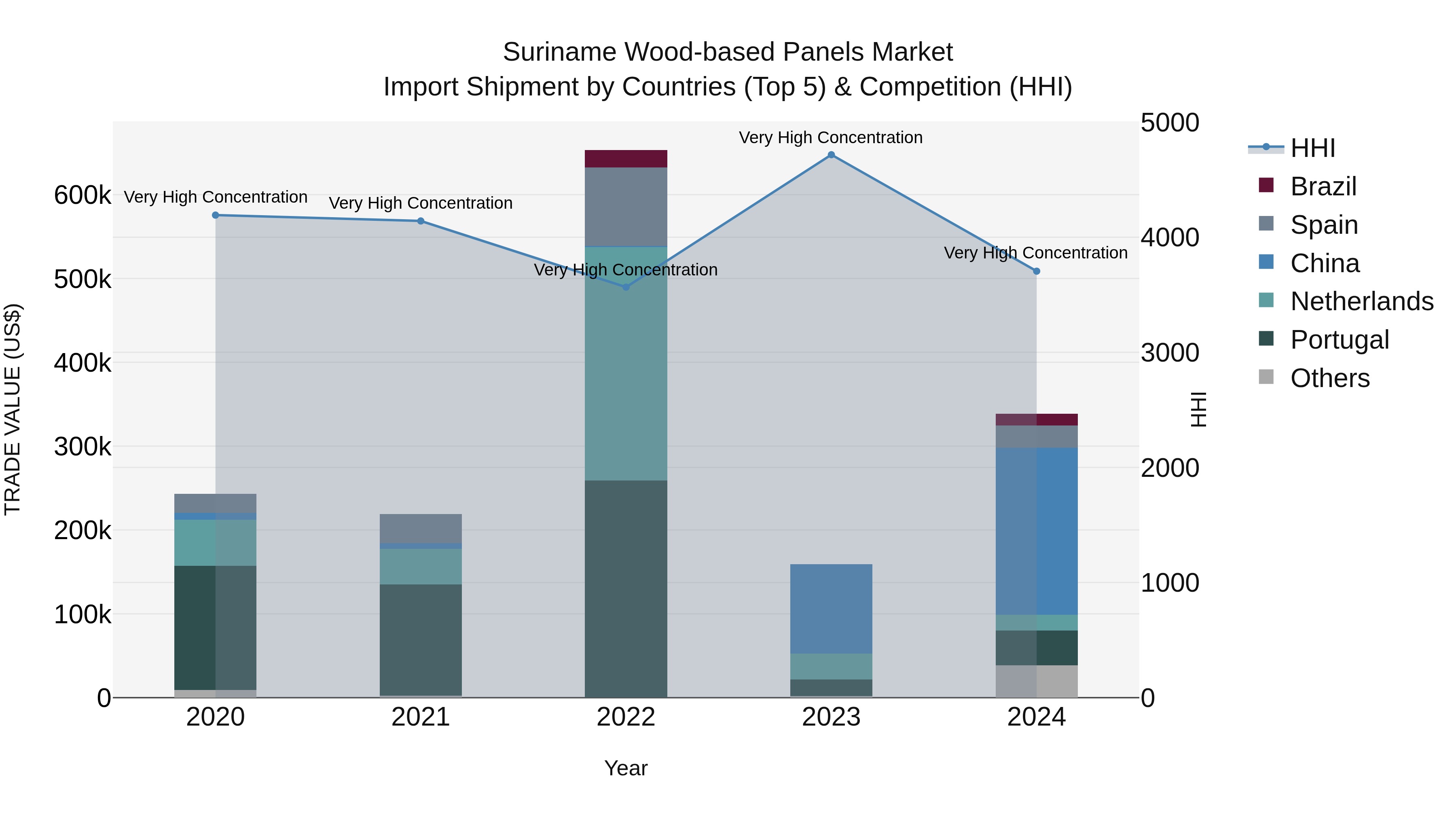Click the 300k tick on trade value axis
The height and width of the screenshot is (819, 1456).
point(83,447)
